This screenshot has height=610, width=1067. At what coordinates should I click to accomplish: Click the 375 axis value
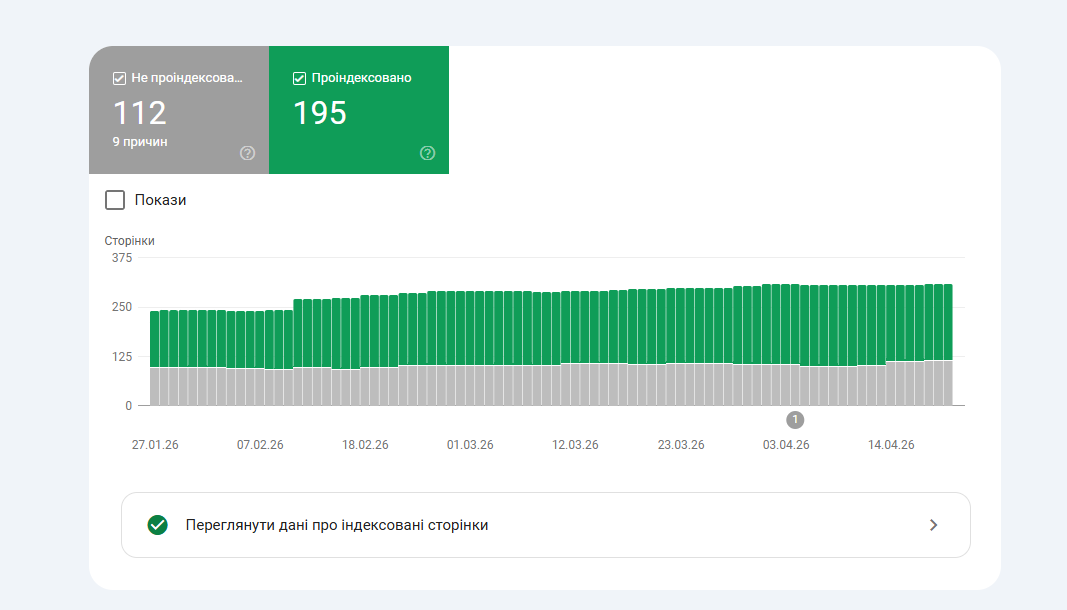coord(122,257)
